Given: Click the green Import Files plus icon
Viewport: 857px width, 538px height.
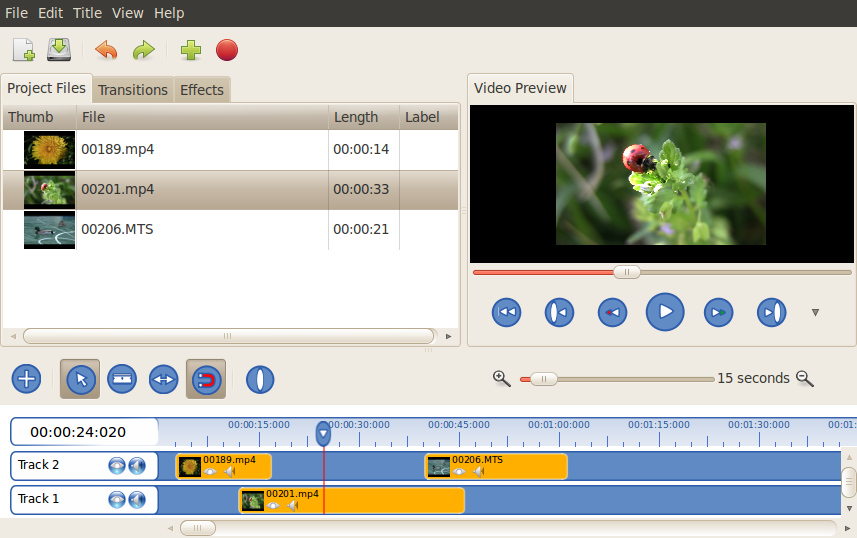Looking at the screenshot, I should [190, 49].
